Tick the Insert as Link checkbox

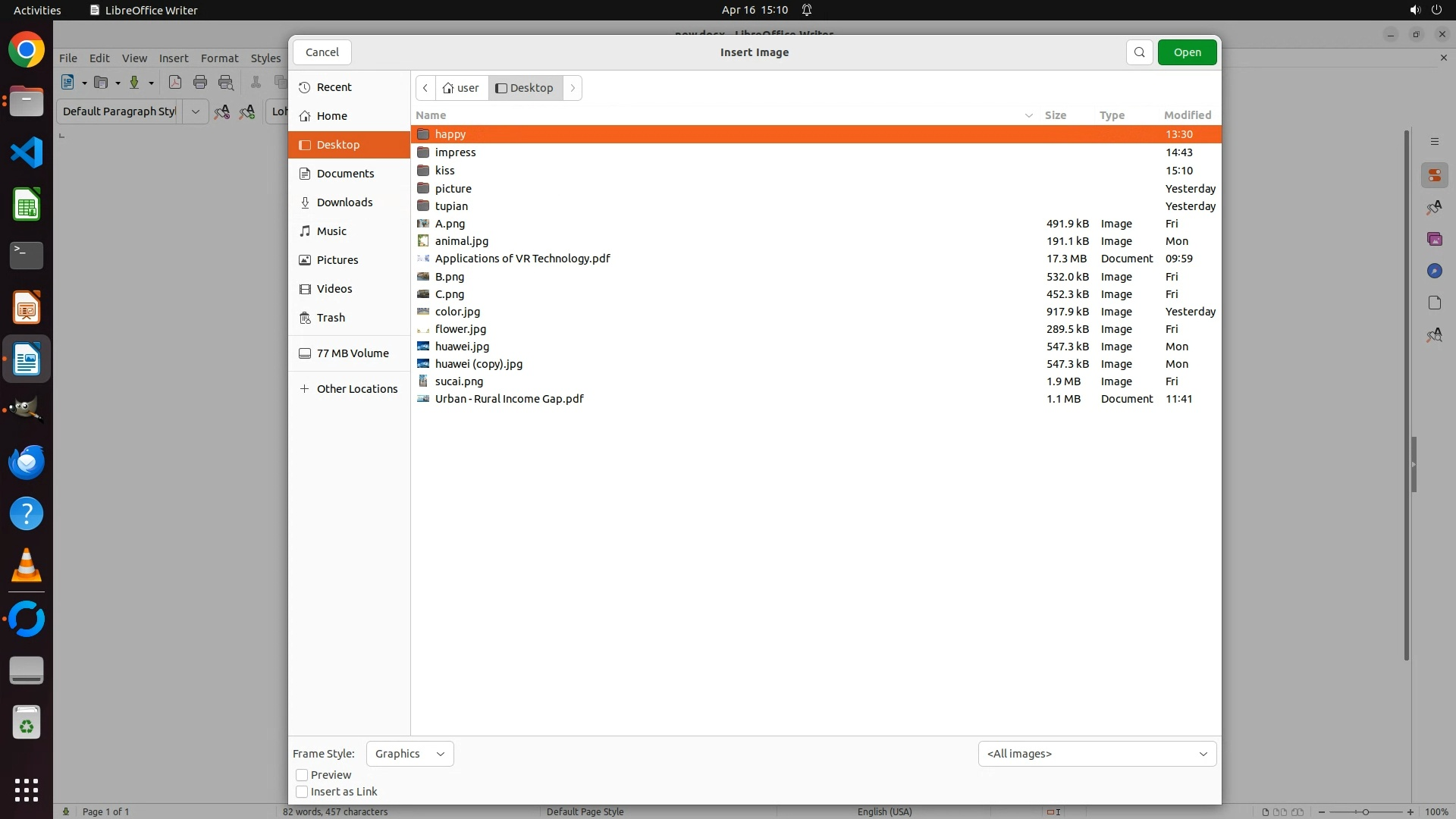click(x=302, y=792)
